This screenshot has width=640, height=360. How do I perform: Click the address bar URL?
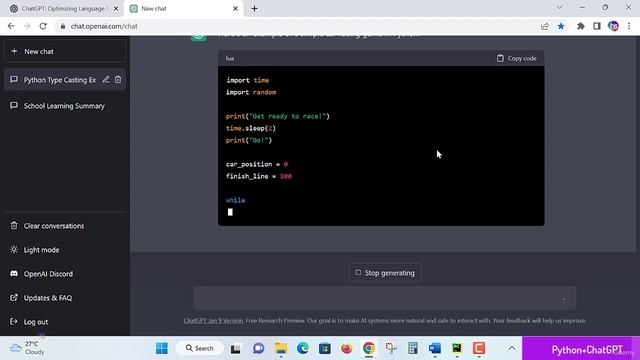tap(104, 26)
